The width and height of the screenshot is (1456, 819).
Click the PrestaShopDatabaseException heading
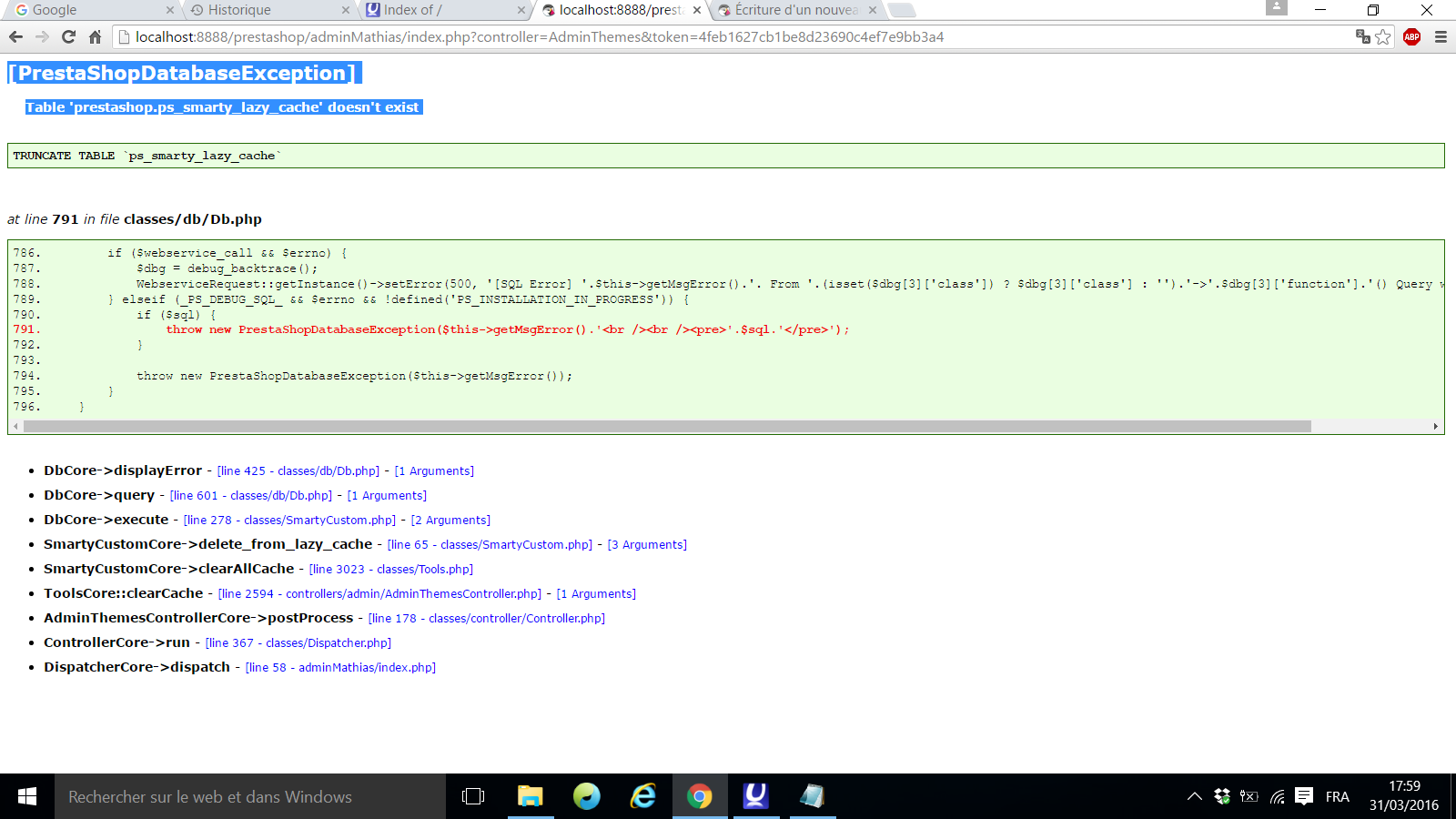[185, 73]
